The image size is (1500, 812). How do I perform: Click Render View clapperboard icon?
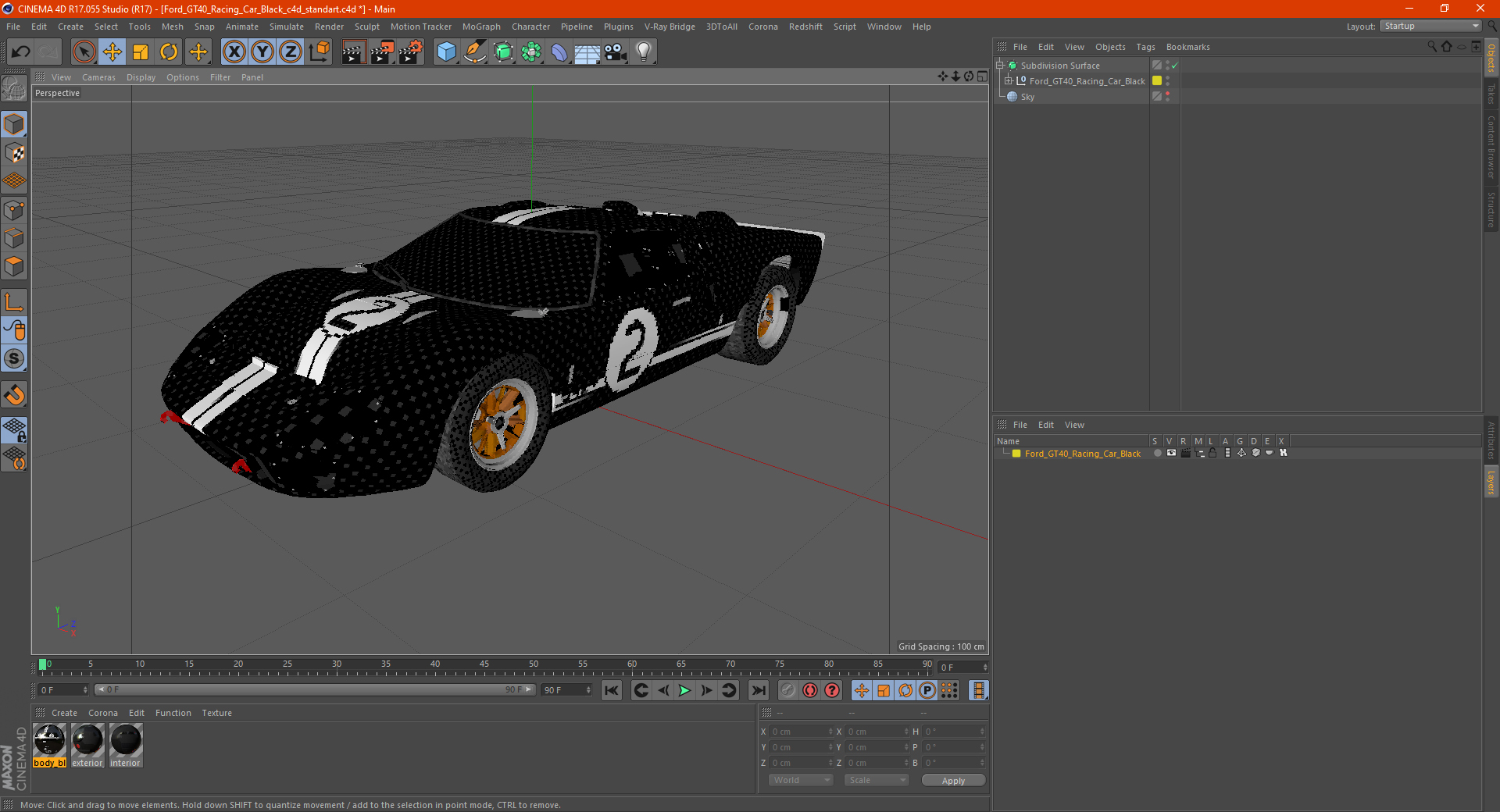coord(354,52)
